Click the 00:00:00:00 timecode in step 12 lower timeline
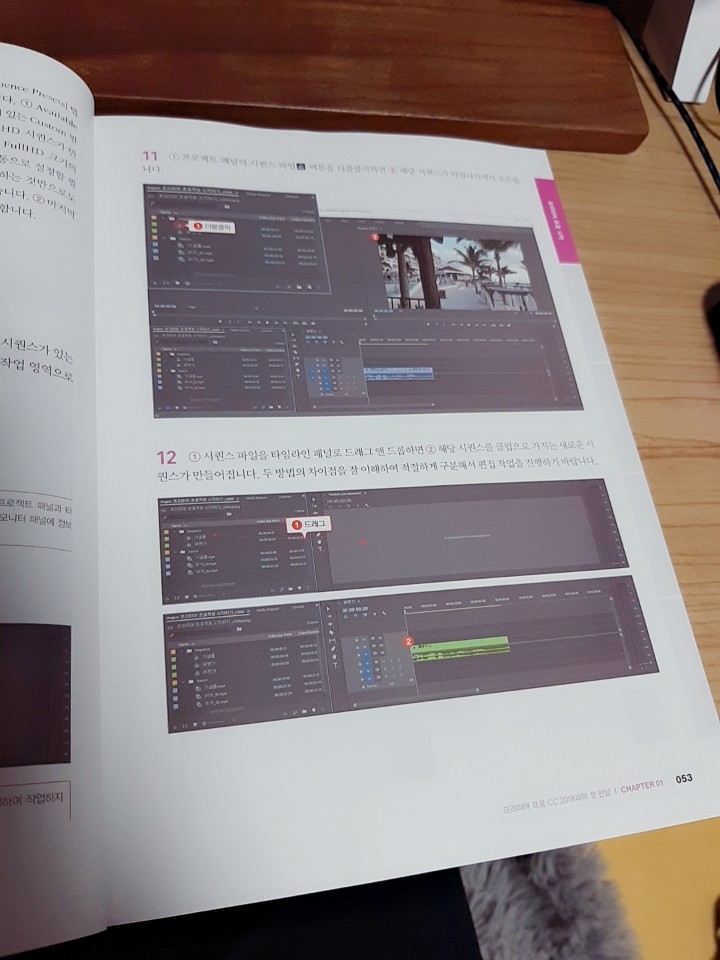This screenshot has width=720, height=960. point(355,609)
